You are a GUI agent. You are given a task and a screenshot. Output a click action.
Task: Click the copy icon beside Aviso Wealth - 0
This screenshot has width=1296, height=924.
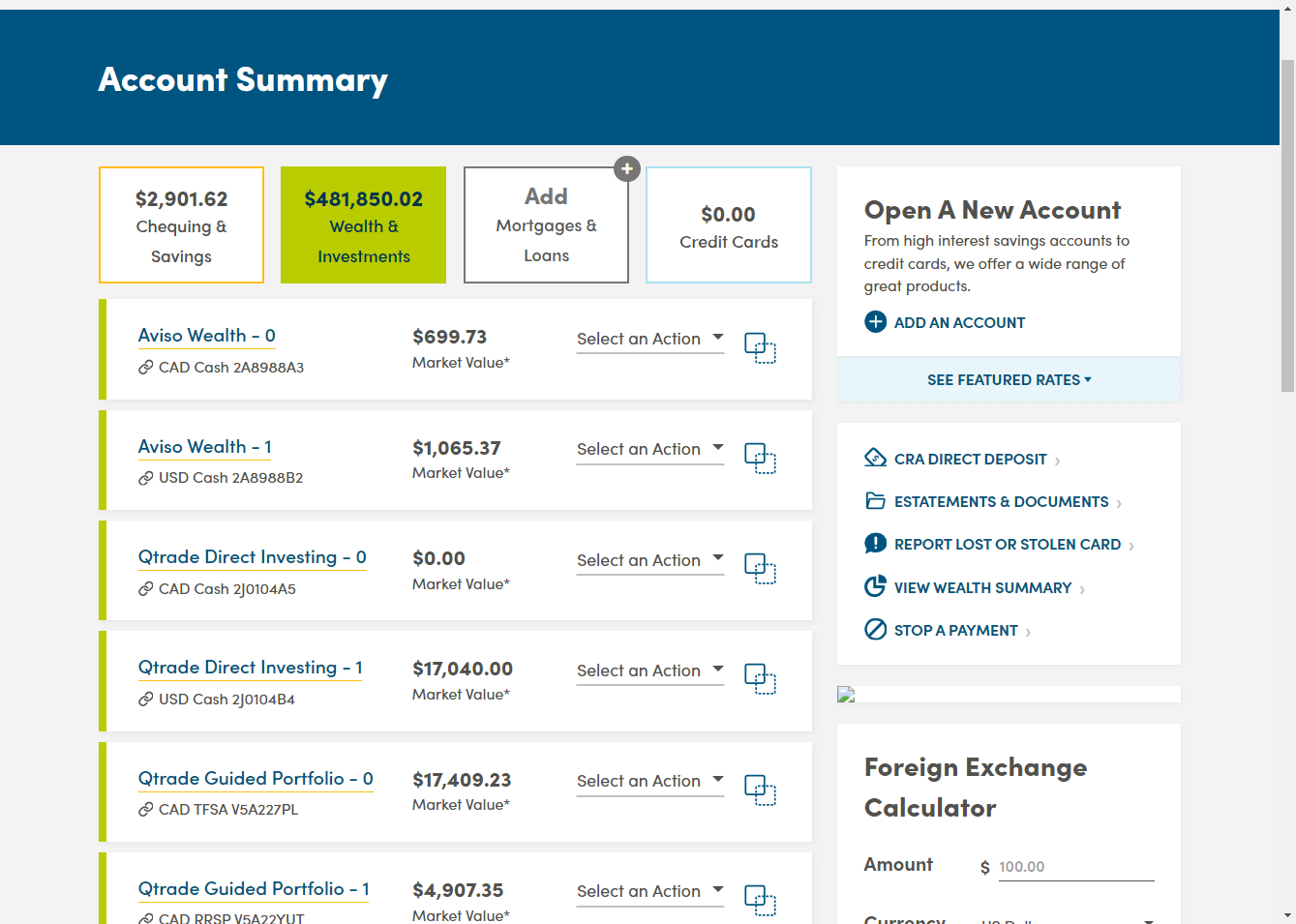coord(760,348)
